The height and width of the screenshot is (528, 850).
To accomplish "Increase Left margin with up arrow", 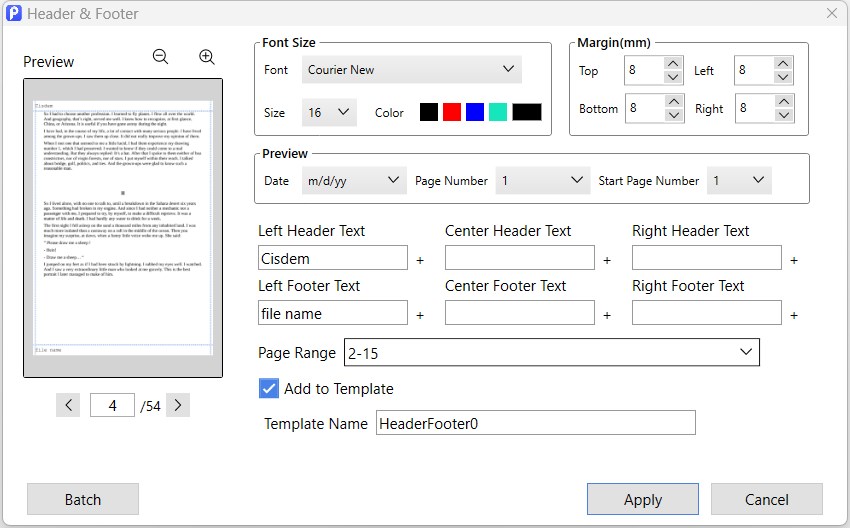I will tap(783, 63).
